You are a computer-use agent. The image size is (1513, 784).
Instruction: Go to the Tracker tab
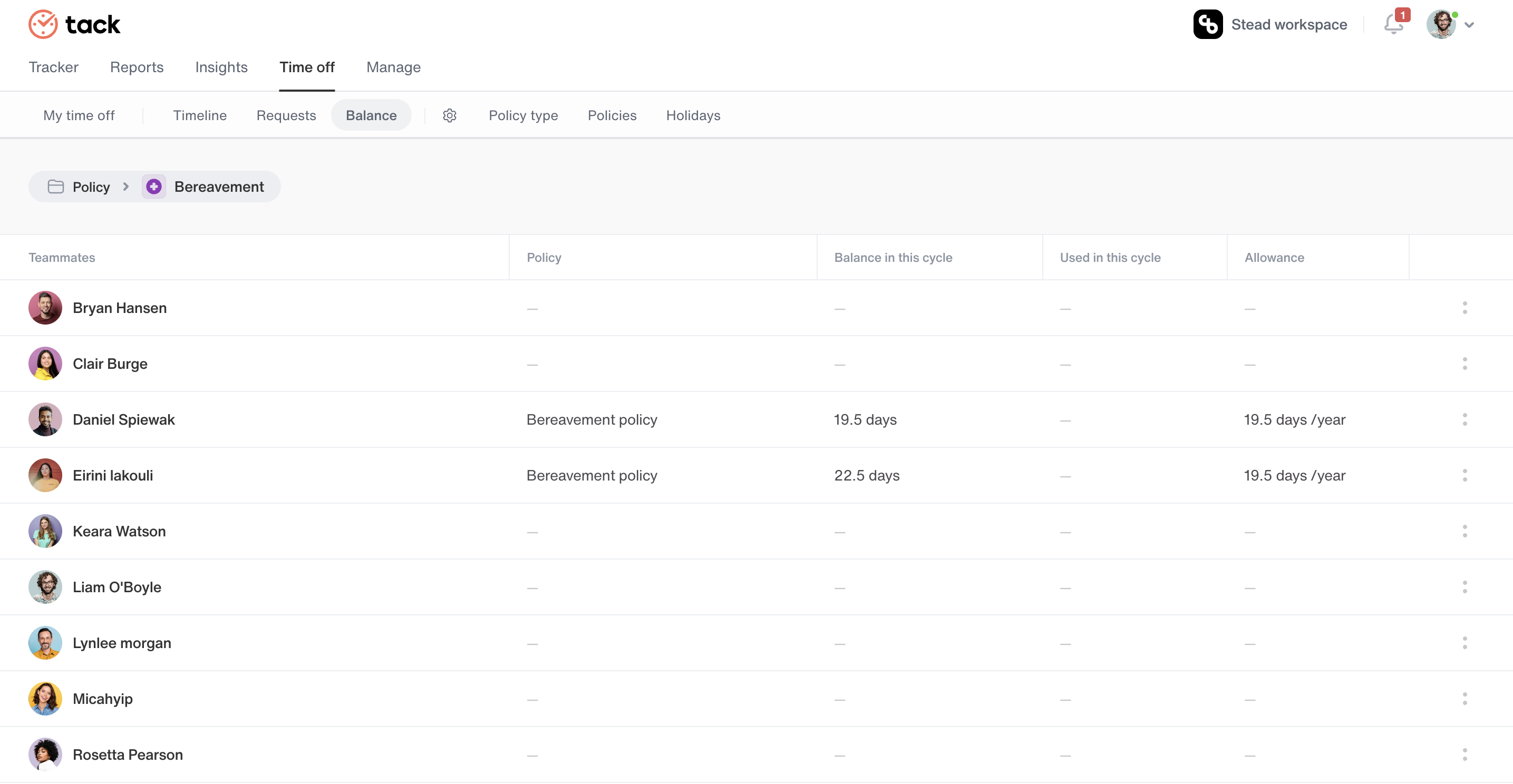point(53,67)
